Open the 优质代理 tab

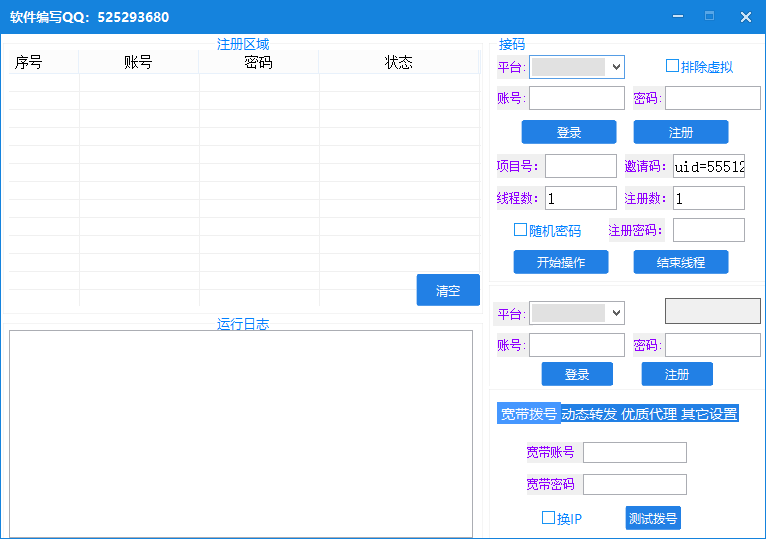pos(649,414)
